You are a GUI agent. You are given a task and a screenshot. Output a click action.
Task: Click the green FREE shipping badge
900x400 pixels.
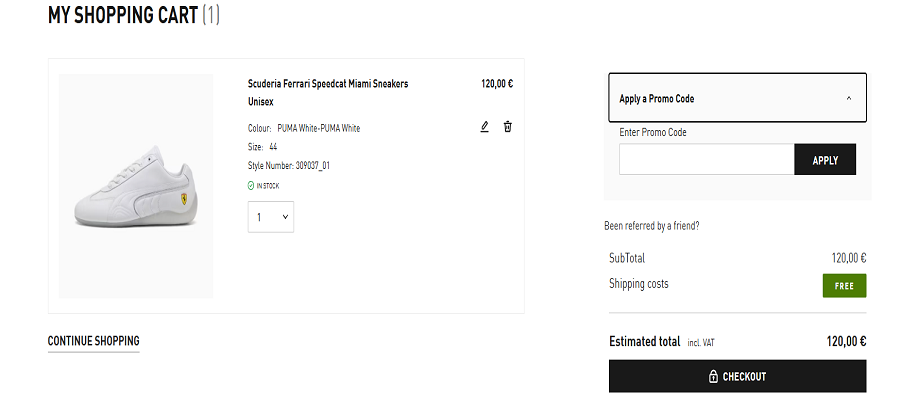(844, 285)
